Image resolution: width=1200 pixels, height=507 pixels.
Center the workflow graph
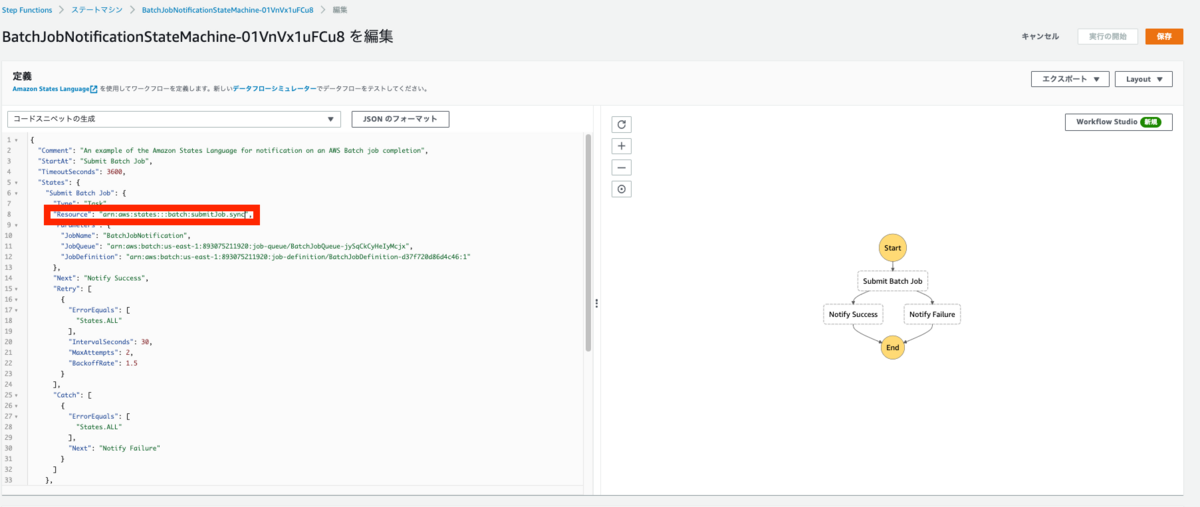tap(621, 189)
